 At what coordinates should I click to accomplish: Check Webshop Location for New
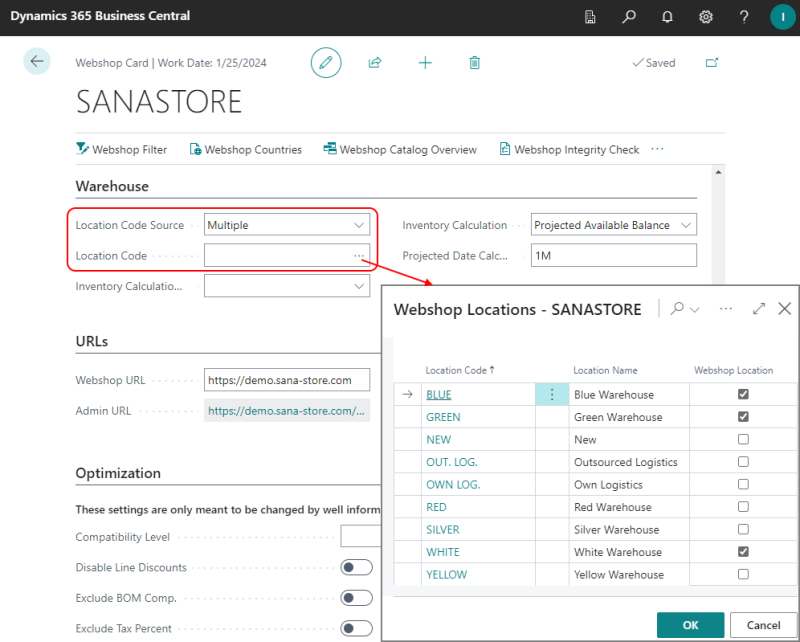coord(743,439)
